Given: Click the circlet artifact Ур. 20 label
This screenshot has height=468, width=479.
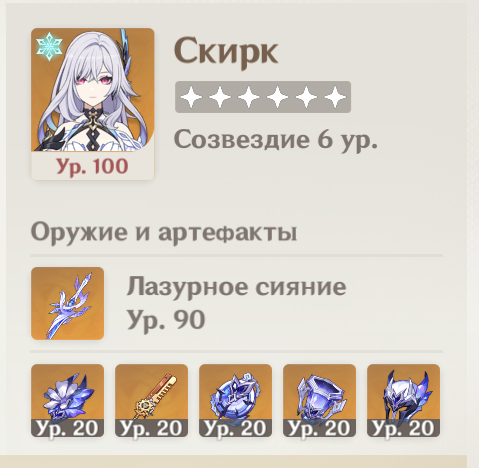Looking at the screenshot, I should (x=403, y=428).
